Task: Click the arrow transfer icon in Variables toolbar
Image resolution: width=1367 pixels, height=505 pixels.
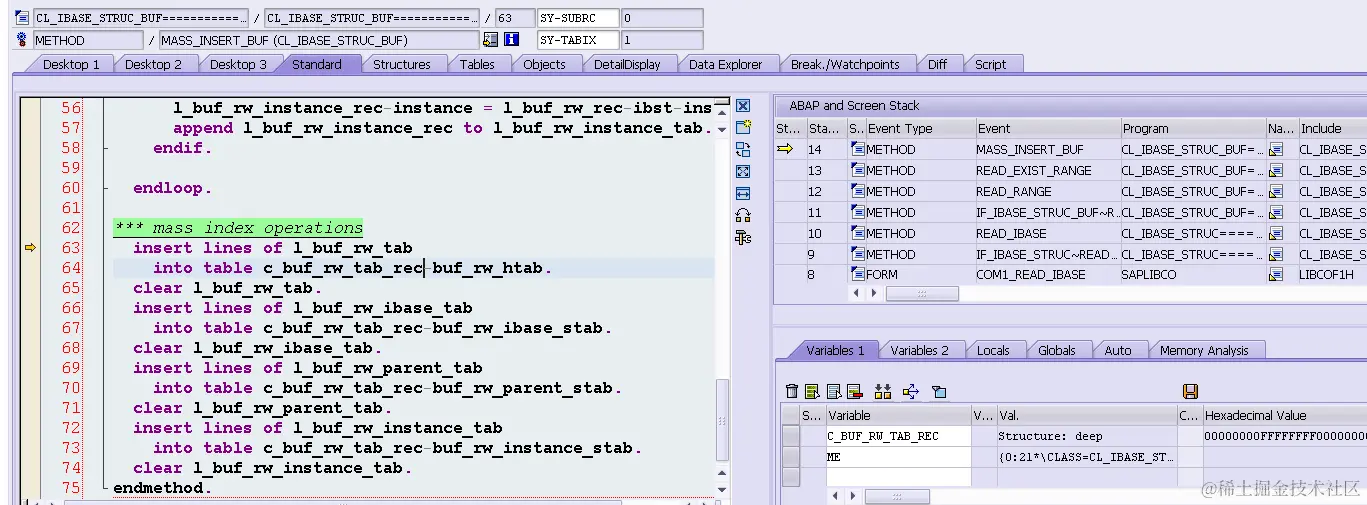Action: (910, 391)
